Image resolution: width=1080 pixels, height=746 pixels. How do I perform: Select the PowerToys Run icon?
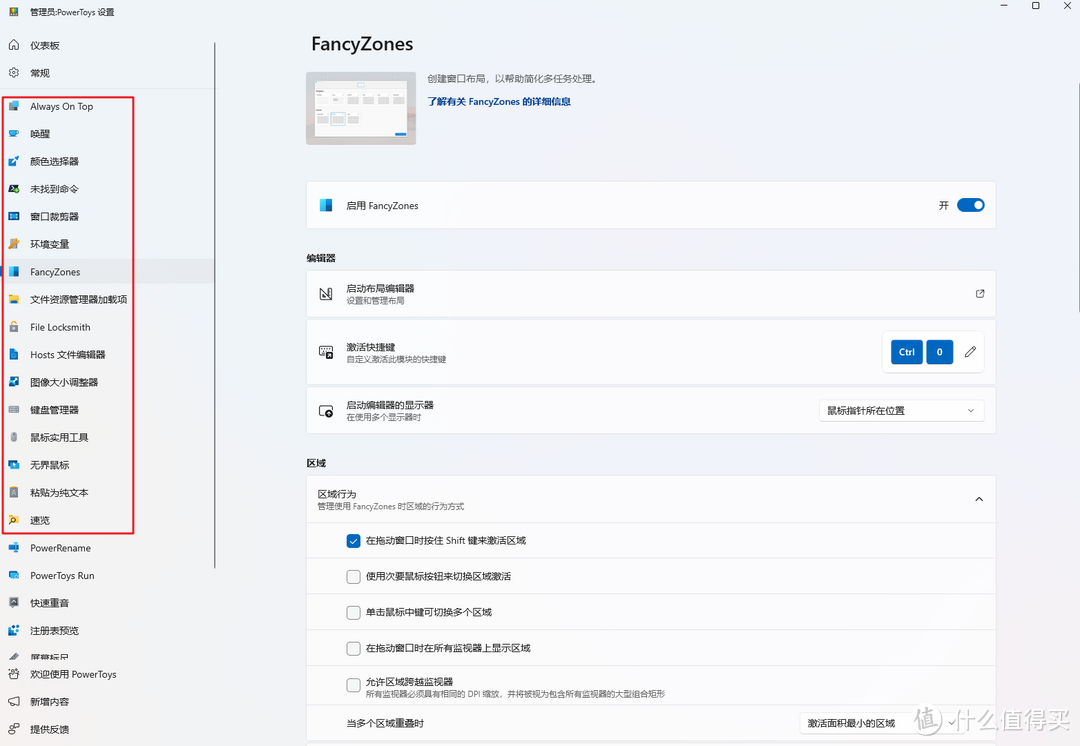[14, 575]
